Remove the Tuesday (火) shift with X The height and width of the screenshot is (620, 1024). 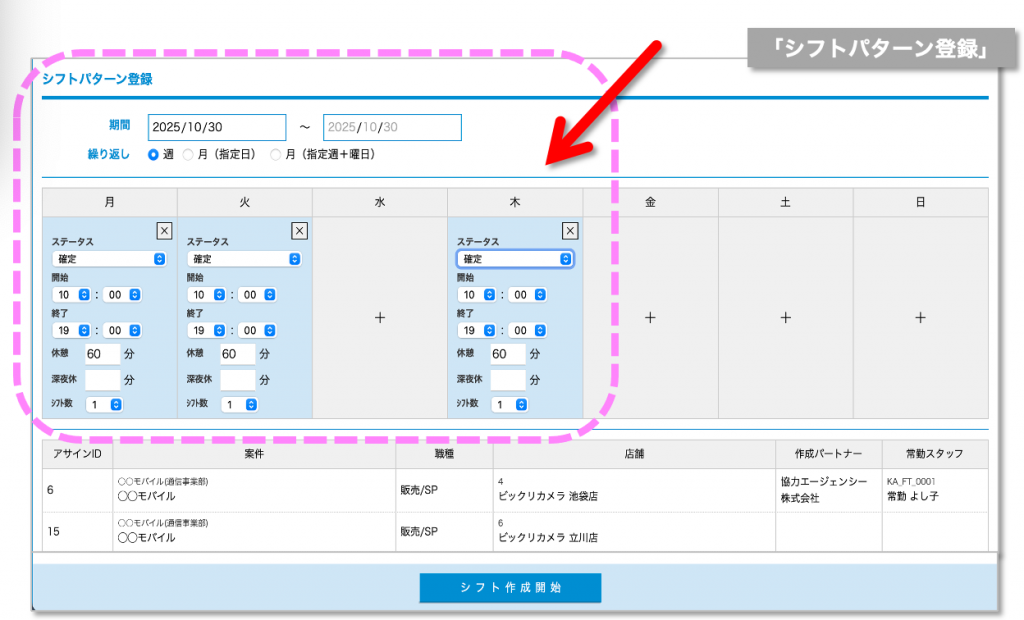(299, 231)
